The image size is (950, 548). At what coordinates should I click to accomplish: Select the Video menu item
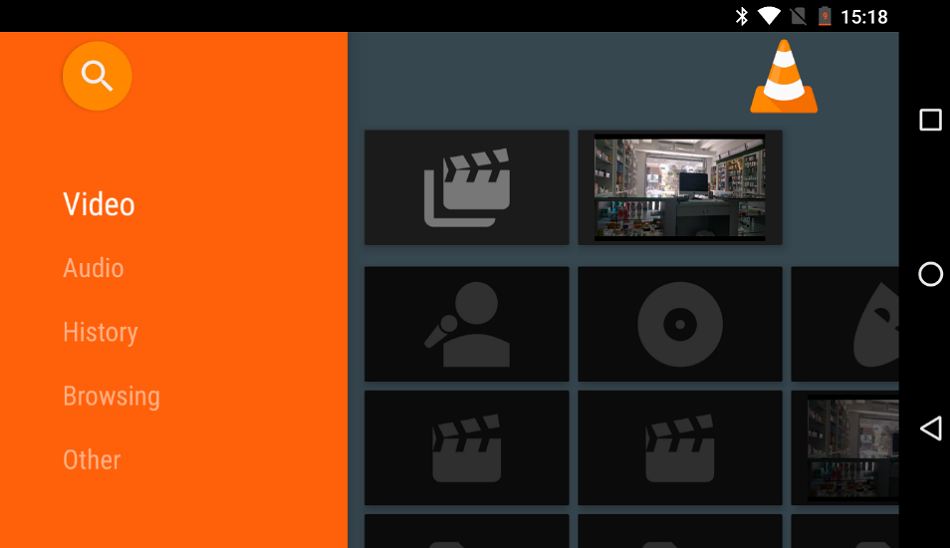99,204
